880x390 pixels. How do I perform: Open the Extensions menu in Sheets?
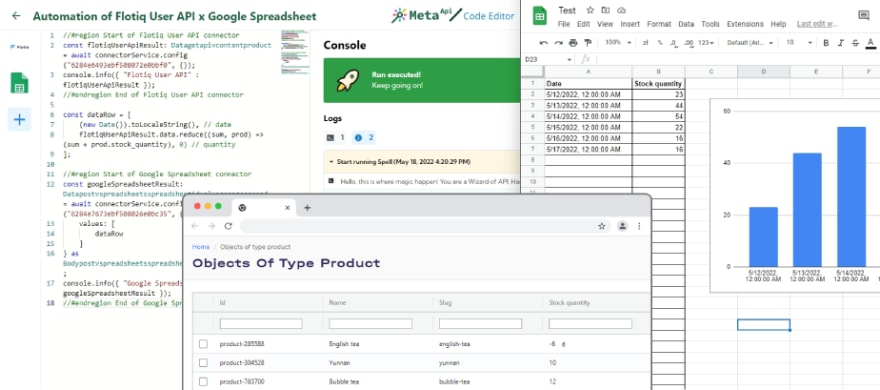[745, 24]
